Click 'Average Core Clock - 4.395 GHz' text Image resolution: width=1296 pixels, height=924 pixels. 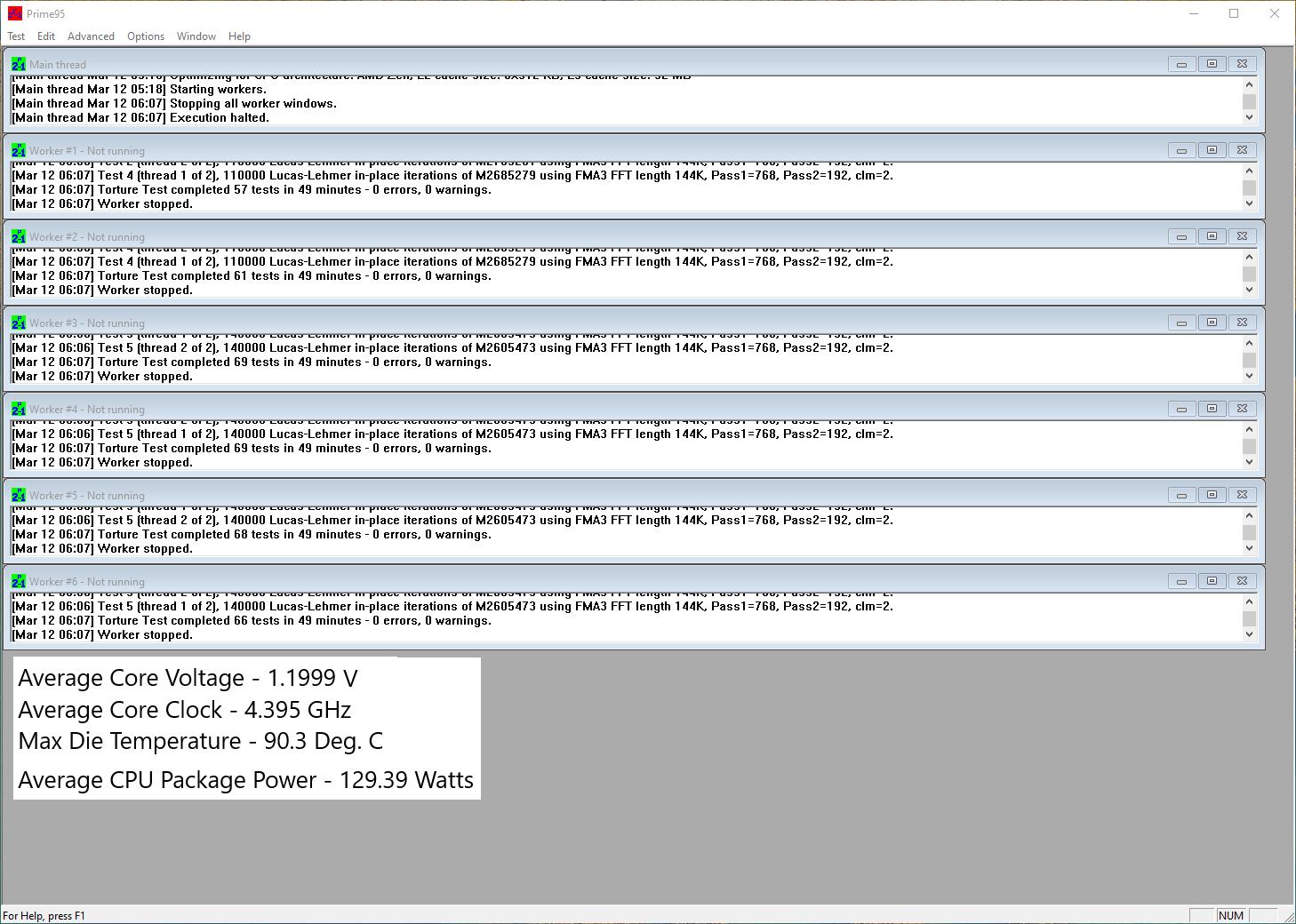coord(185,710)
